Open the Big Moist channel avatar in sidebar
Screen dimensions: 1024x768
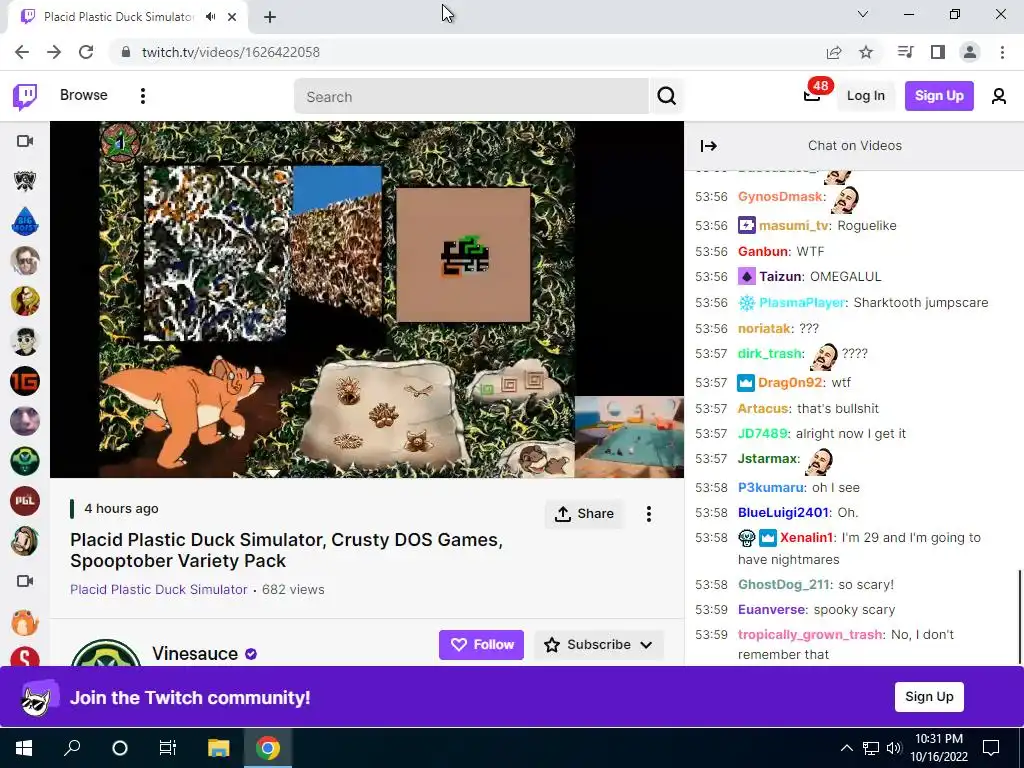coord(25,221)
